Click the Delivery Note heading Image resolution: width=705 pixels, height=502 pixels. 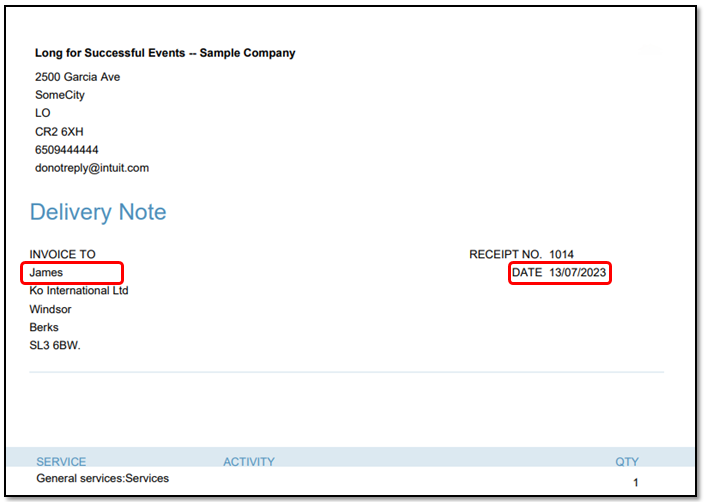[x=98, y=212]
